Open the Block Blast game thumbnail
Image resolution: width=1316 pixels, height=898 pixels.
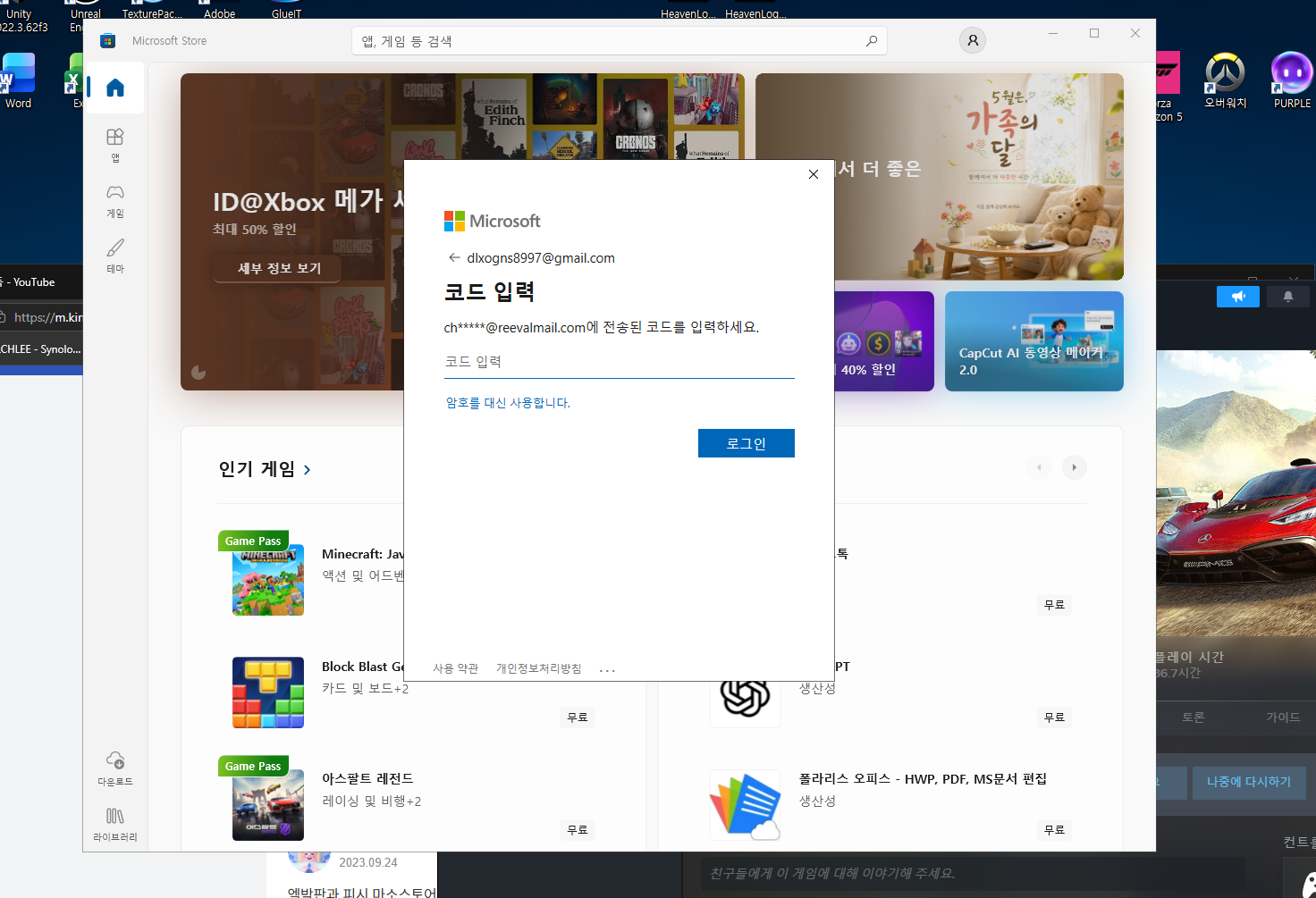point(268,692)
